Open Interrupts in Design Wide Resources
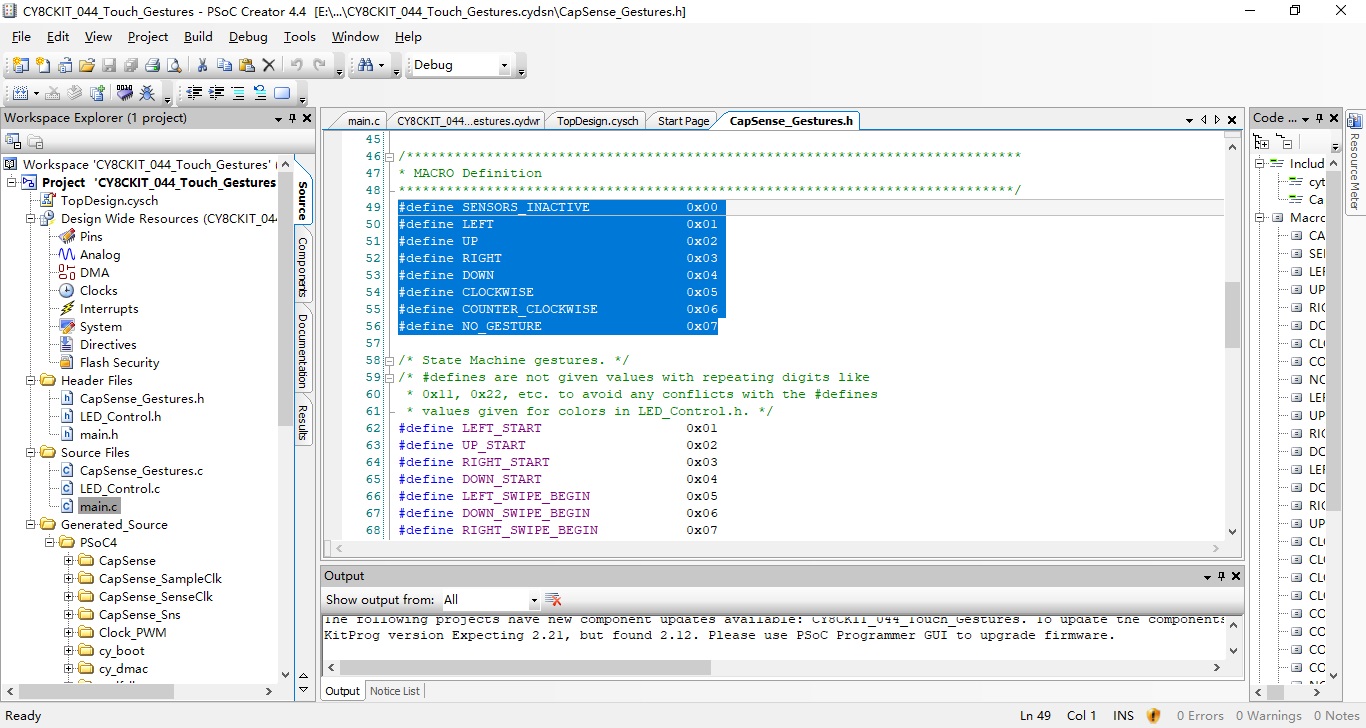Viewport: 1366px width, 728px height. tap(109, 309)
